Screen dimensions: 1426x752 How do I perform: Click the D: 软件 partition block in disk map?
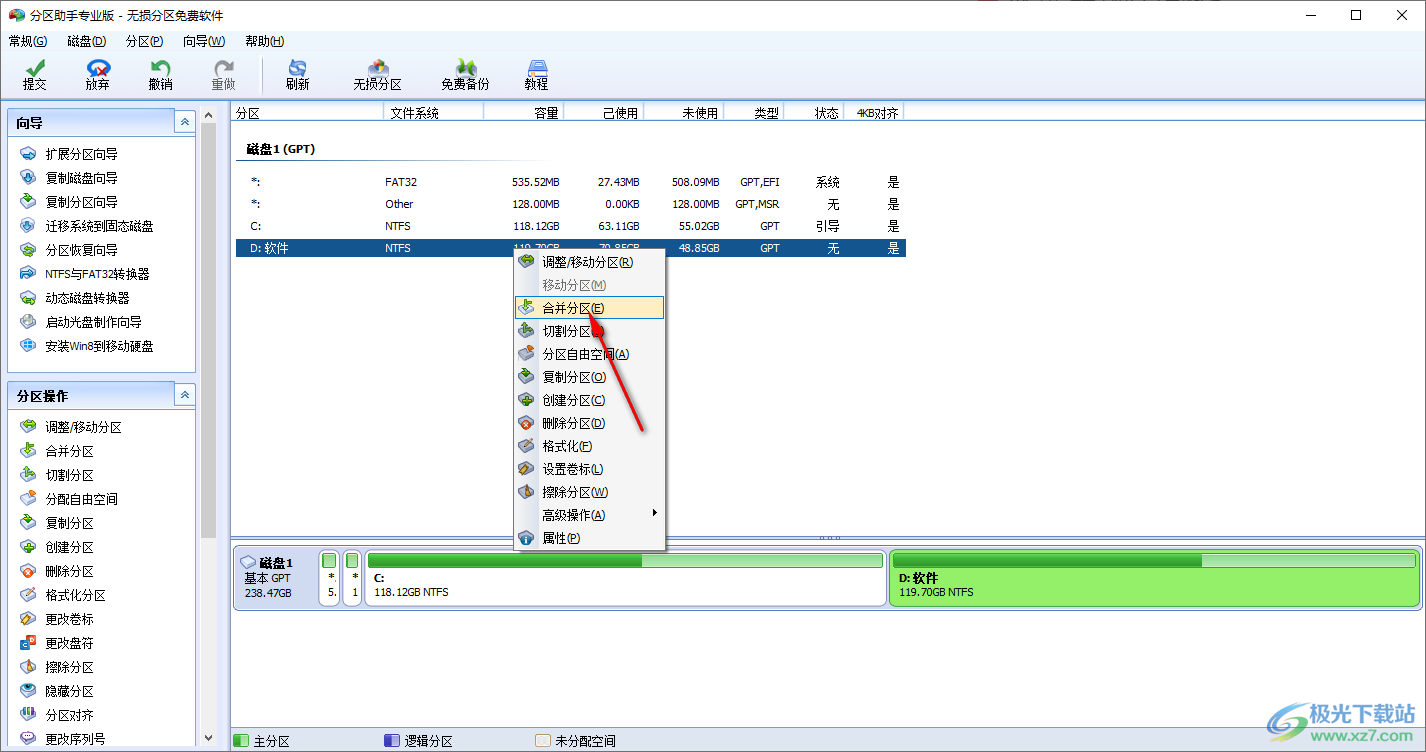point(1155,578)
